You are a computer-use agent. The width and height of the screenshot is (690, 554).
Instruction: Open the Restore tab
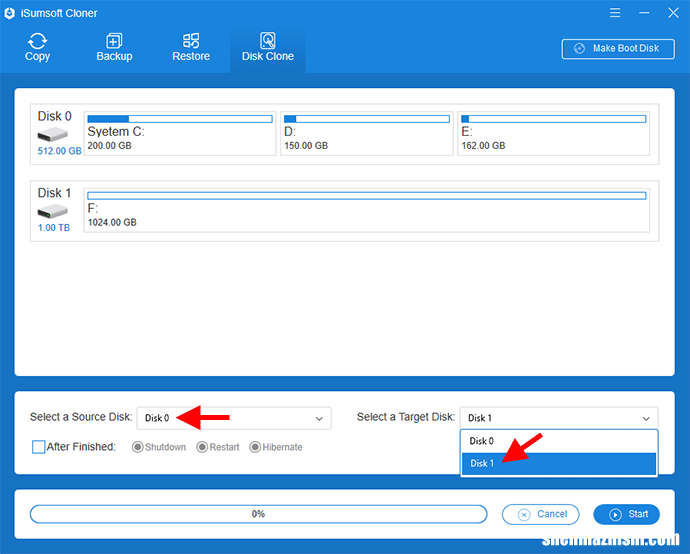pos(191,48)
